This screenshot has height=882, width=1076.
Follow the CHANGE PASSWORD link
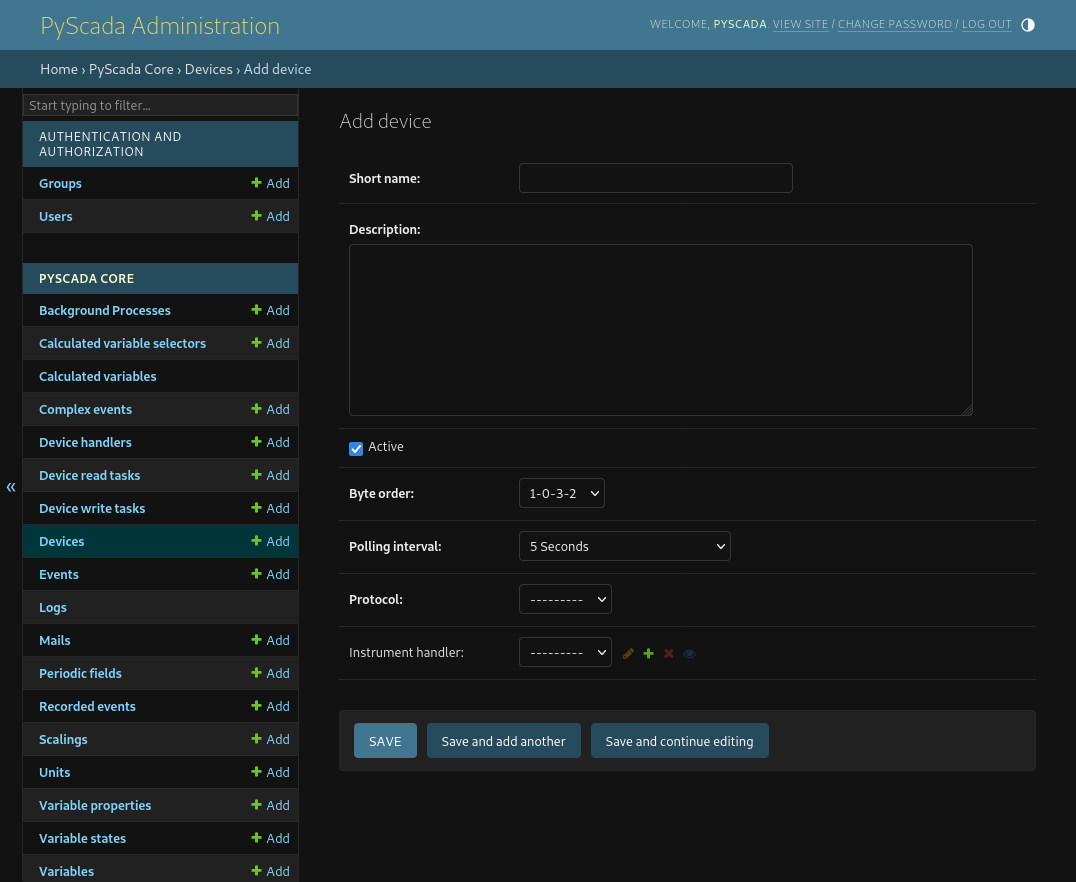click(x=895, y=24)
